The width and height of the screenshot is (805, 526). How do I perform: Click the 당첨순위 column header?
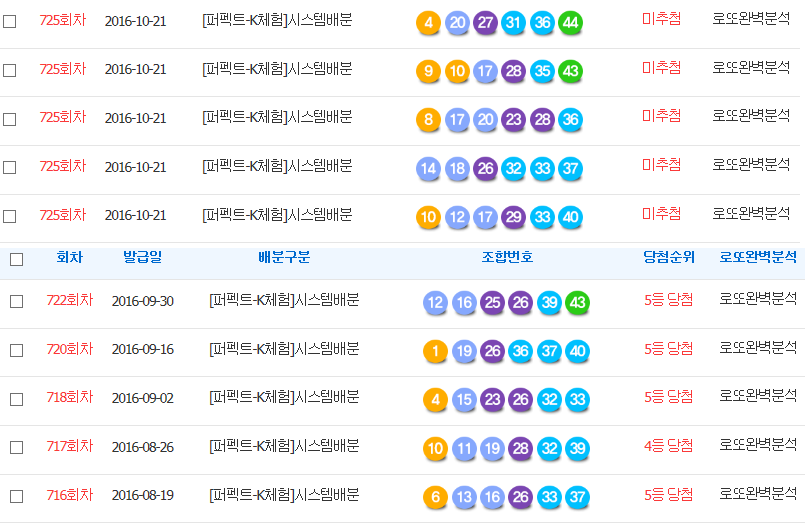click(668, 258)
